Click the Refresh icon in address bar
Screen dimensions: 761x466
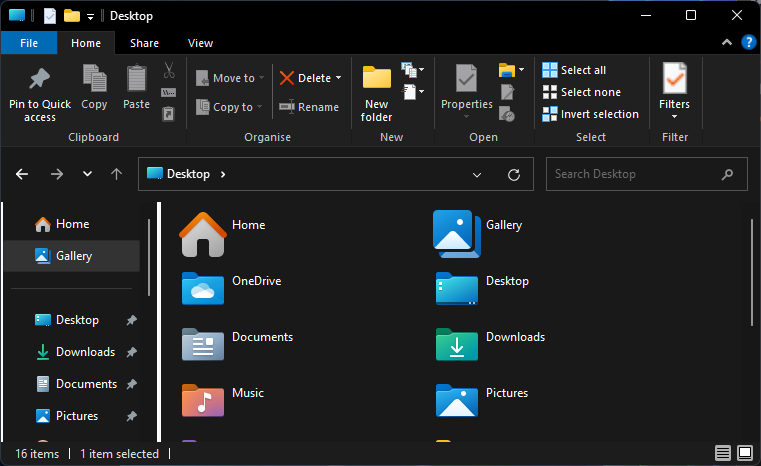pos(514,174)
